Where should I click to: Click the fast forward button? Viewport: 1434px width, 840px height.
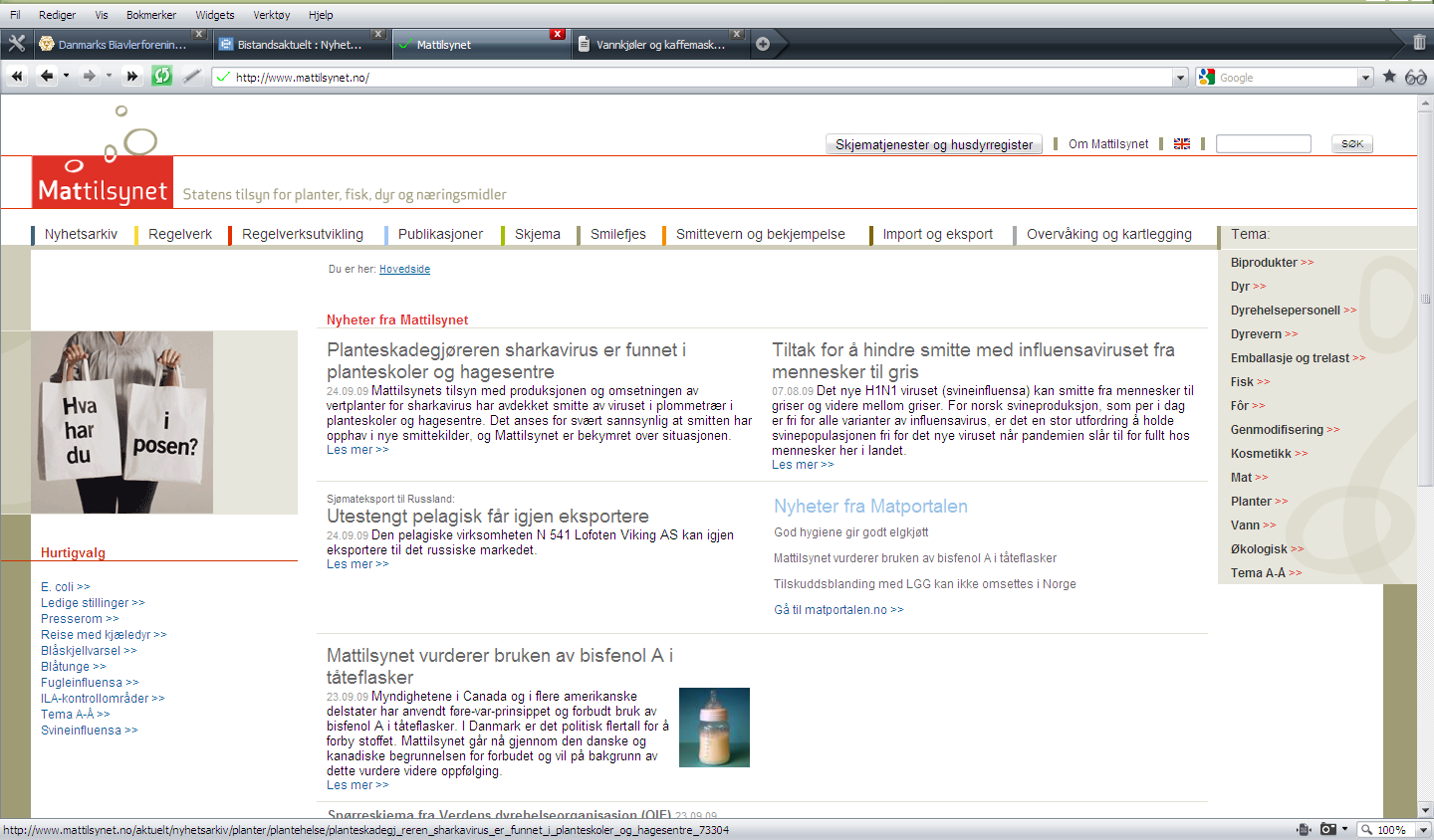click(131, 77)
